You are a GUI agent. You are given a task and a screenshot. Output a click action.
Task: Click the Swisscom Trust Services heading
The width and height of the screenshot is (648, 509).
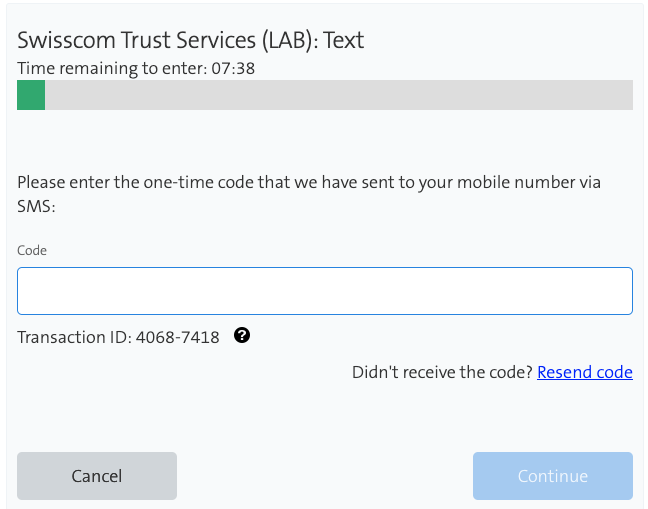pos(190,40)
